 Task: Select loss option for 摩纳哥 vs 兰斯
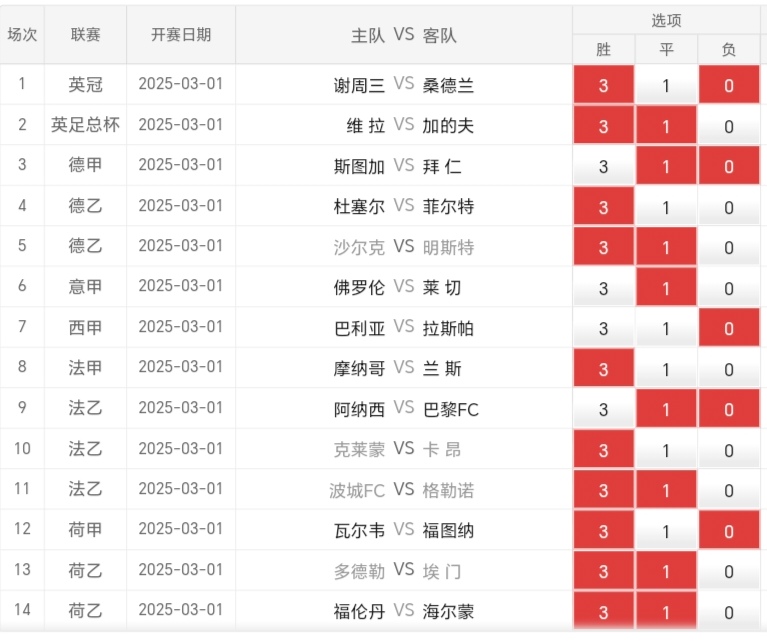tap(729, 369)
